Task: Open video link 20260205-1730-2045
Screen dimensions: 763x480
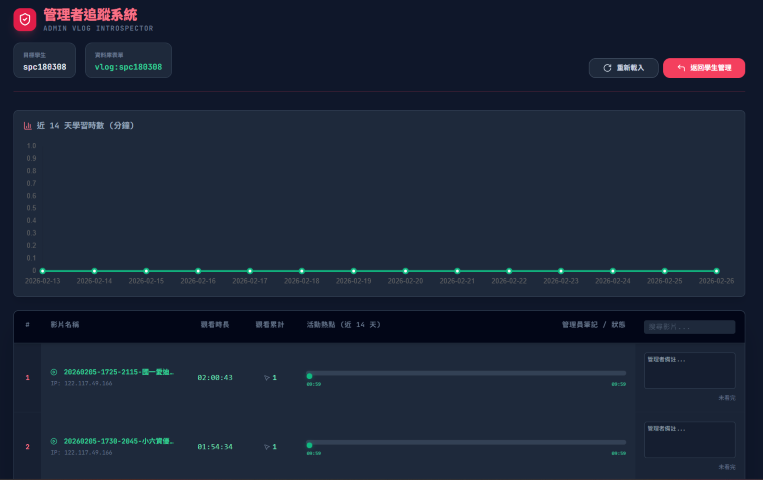Action: click(x=118, y=440)
